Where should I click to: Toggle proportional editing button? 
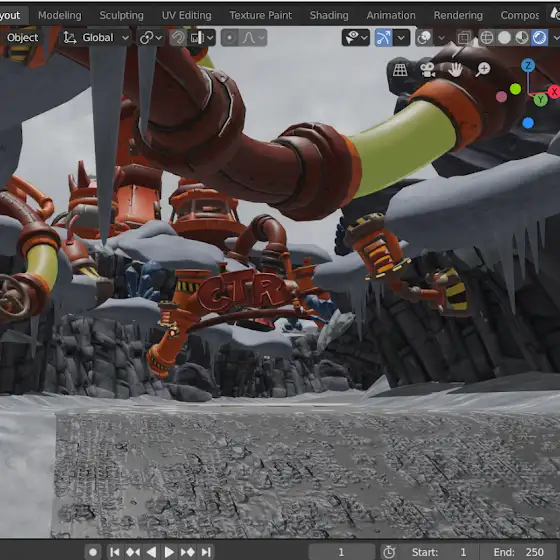pyautogui.click(x=230, y=38)
